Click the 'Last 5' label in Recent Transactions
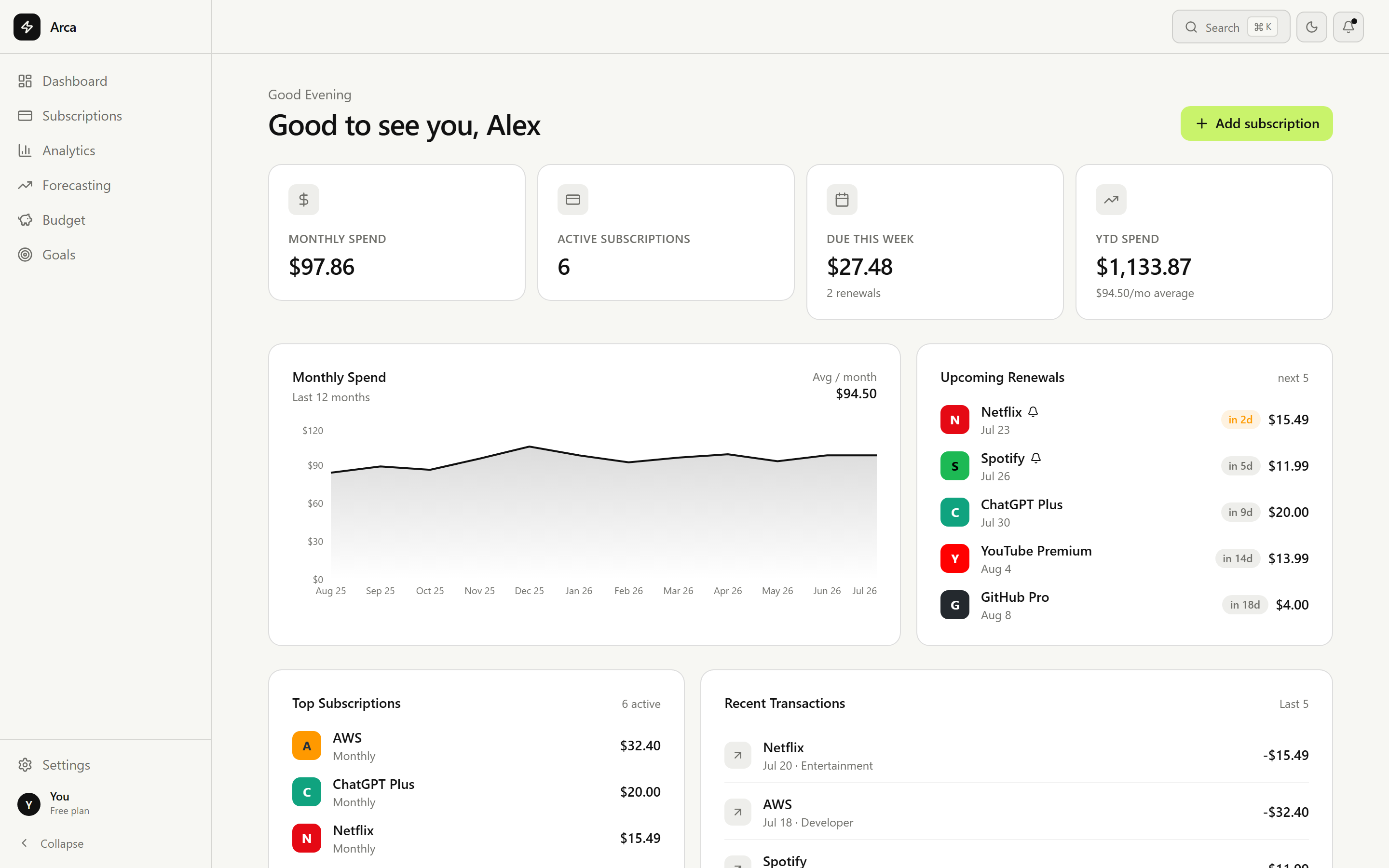Image resolution: width=1389 pixels, height=868 pixels. 1294,704
